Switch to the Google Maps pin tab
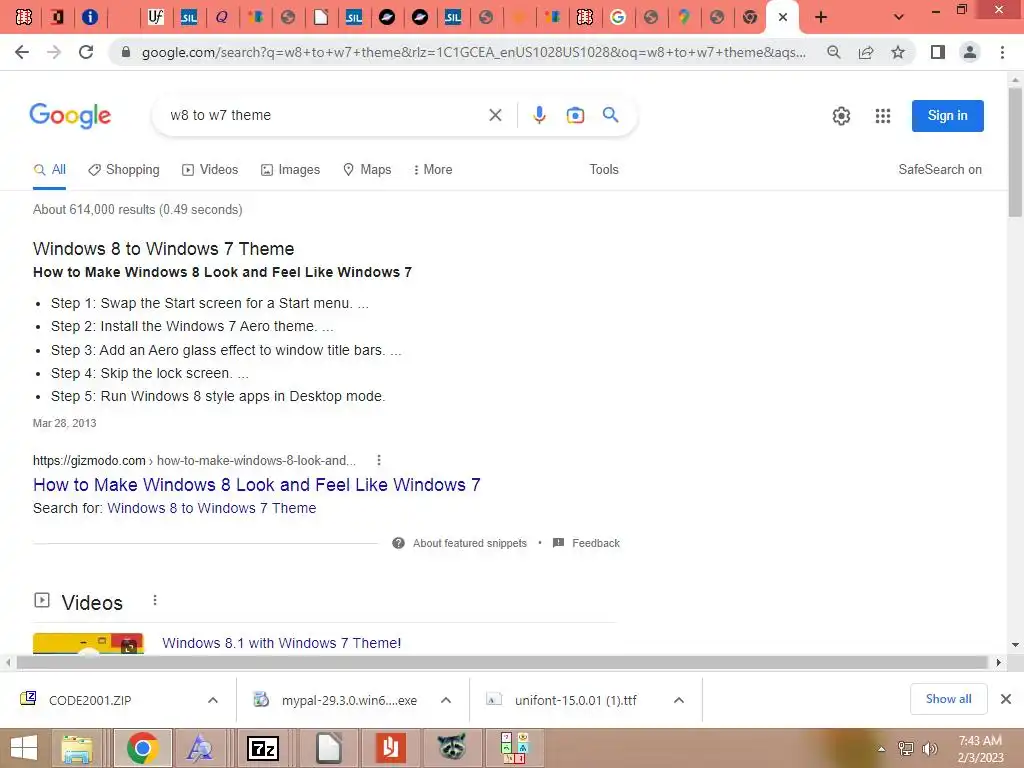 point(684,17)
